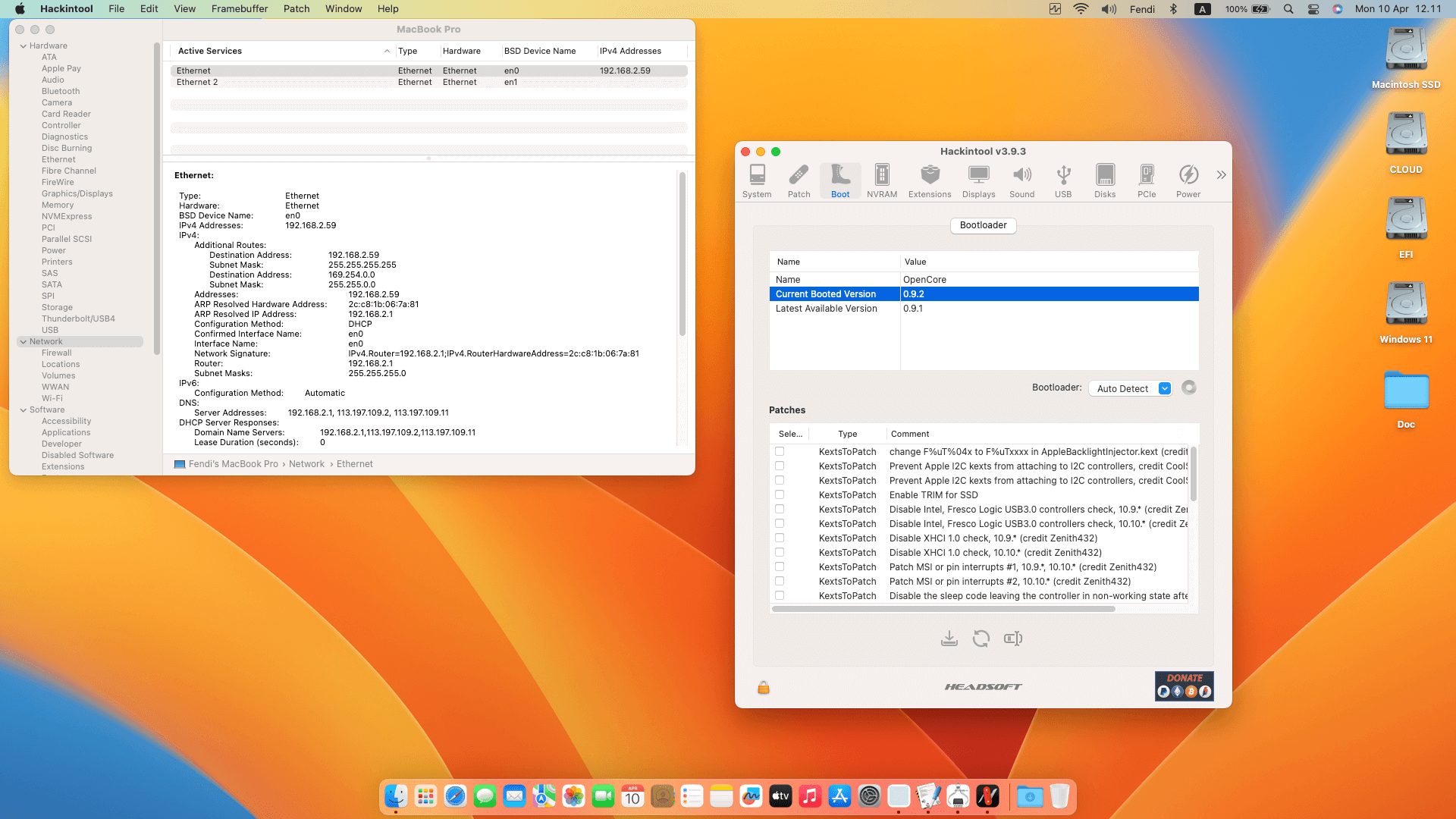The height and width of the screenshot is (819, 1456).
Task: Collapse the Network section in sidebar
Action: [23, 342]
